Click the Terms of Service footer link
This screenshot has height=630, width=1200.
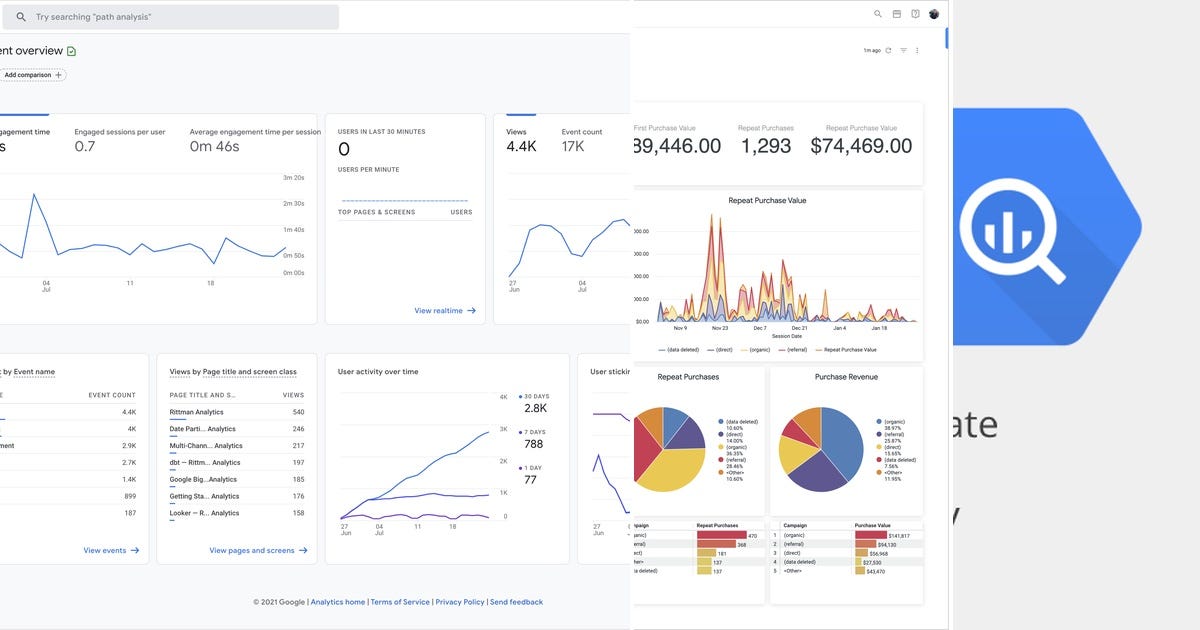coord(400,602)
